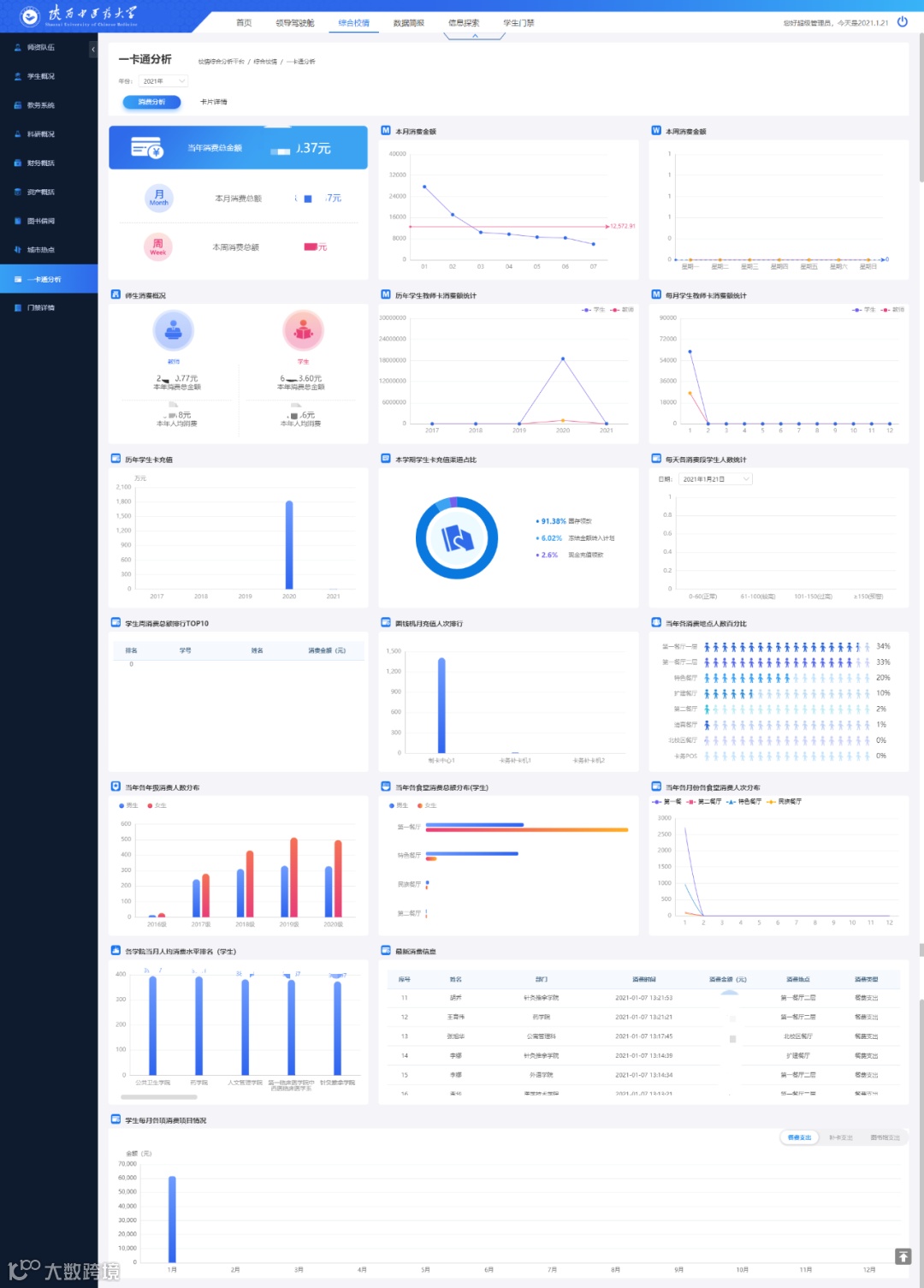Click the 2021-01-07 13:21:53 table cell

643,998
